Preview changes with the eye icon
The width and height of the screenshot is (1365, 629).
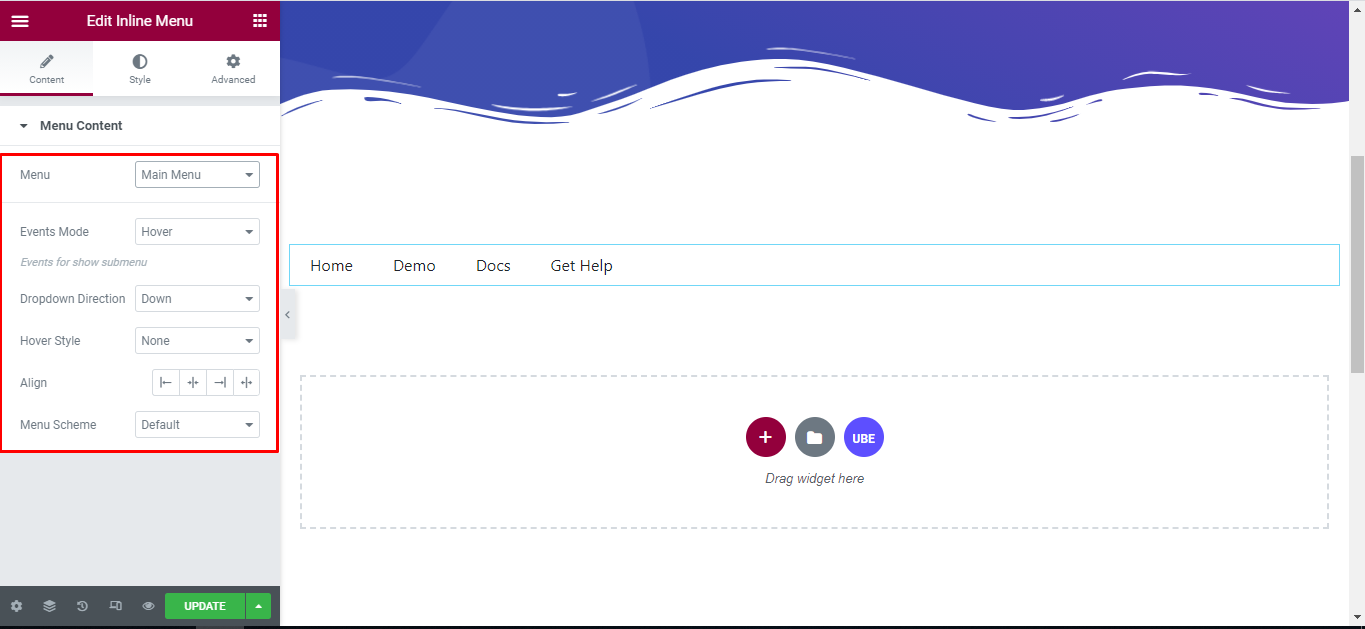[148, 606]
